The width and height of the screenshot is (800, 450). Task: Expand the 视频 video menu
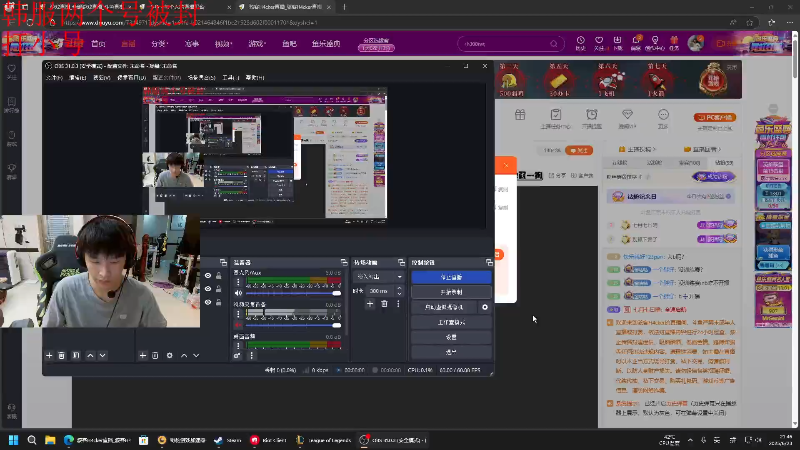[223, 44]
